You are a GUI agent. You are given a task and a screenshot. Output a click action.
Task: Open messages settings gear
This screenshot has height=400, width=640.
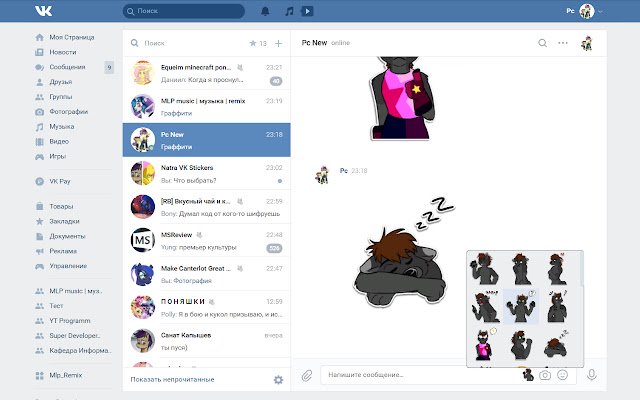pos(278,380)
